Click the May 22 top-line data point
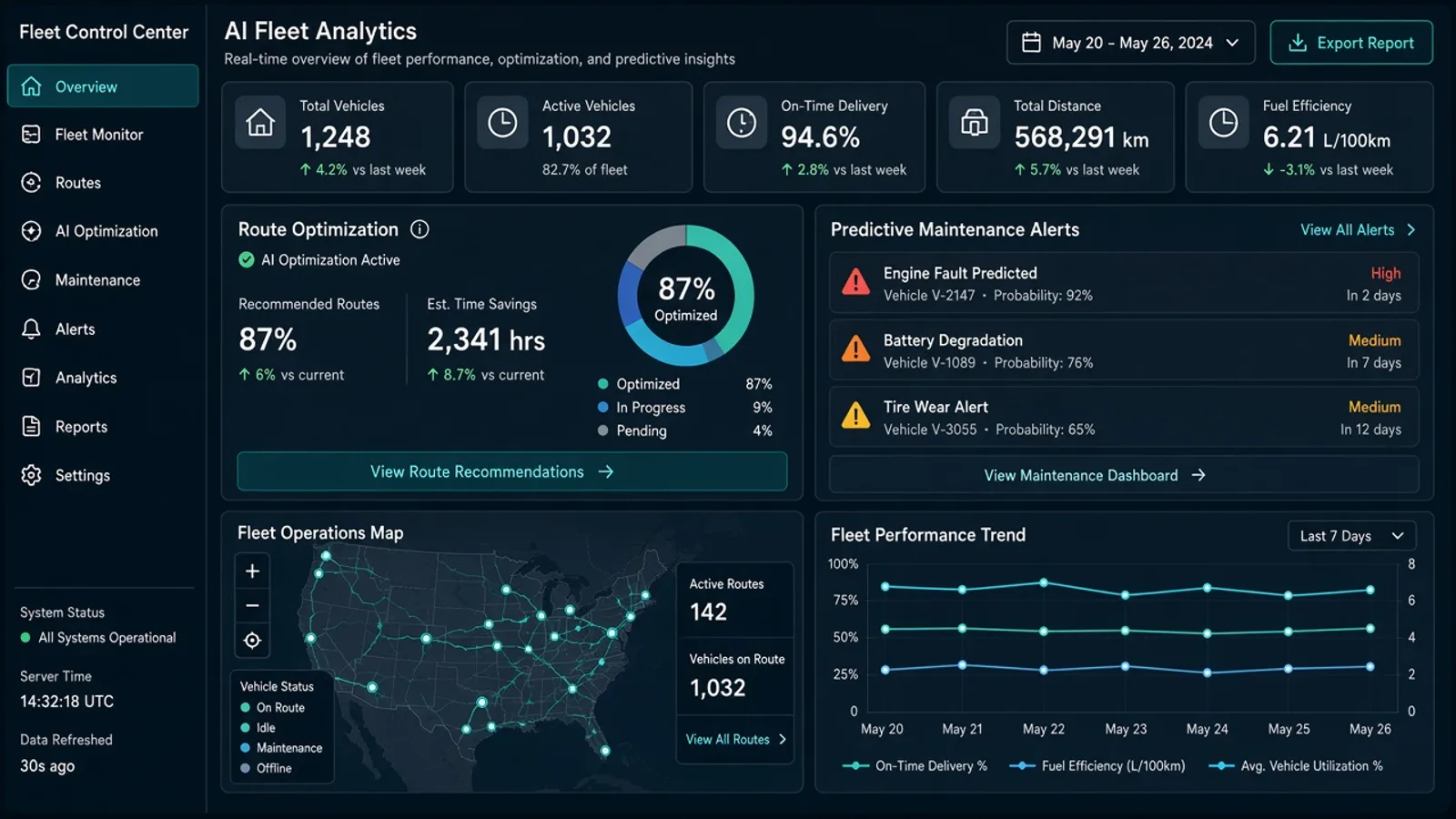Viewport: 1456px width, 819px height. [x=1044, y=582]
